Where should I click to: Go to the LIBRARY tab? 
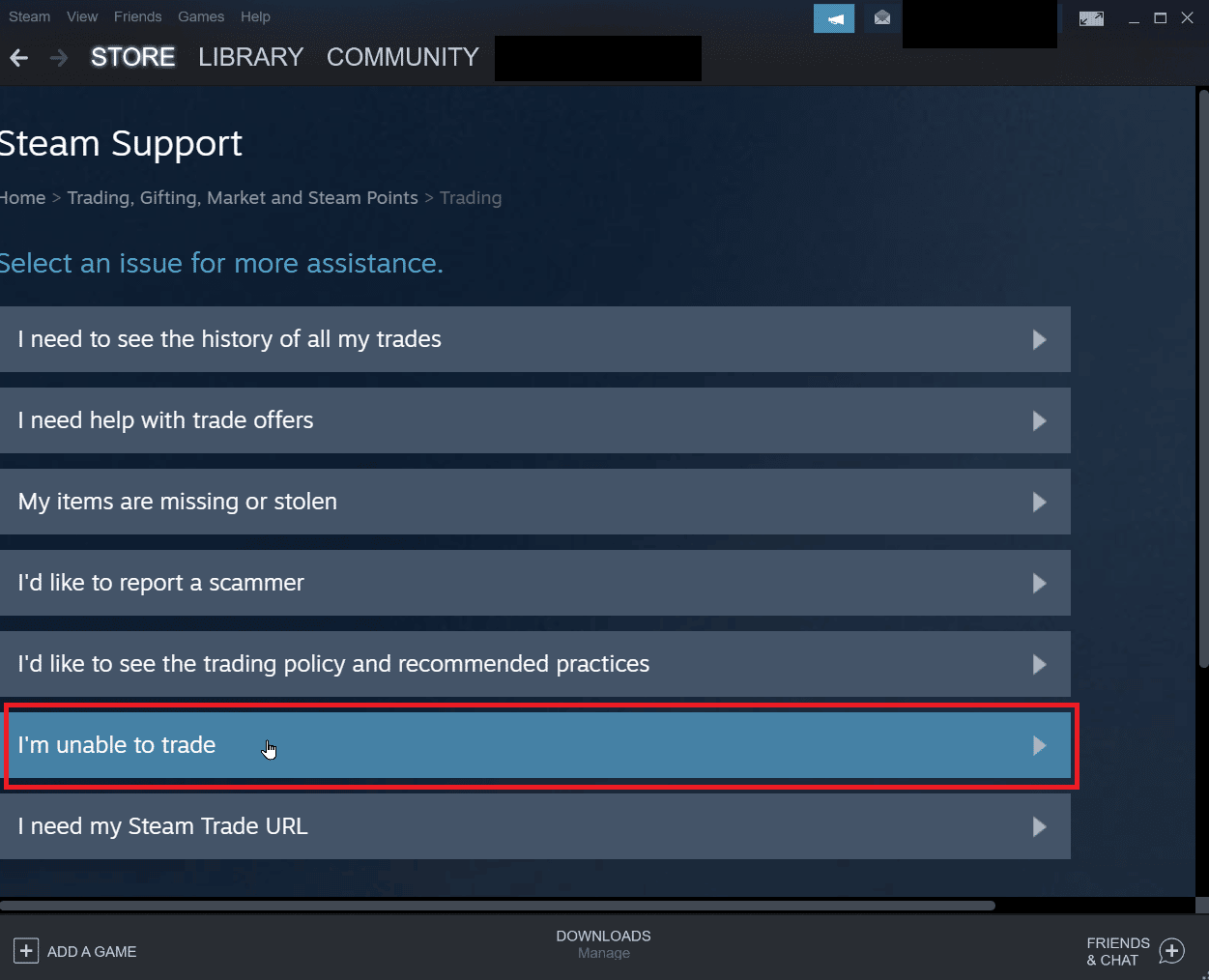click(x=250, y=57)
